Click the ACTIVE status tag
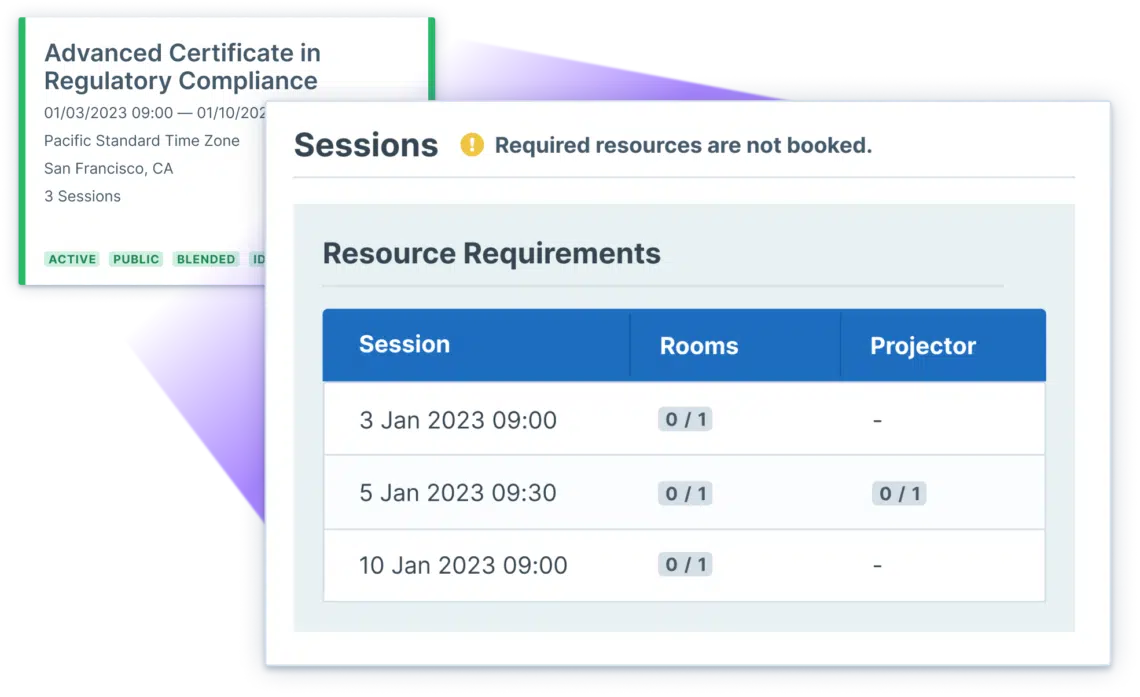 click(72, 259)
